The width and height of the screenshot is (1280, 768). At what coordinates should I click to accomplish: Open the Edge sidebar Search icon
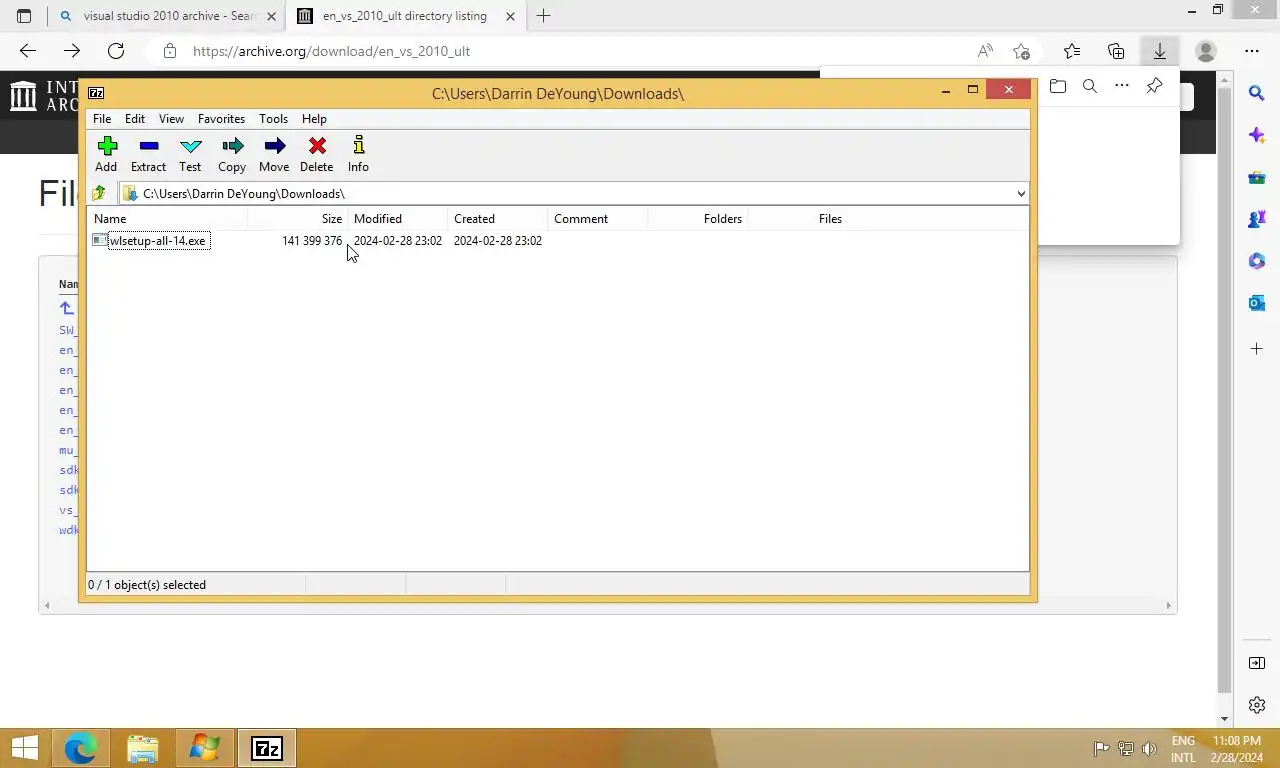click(1257, 93)
